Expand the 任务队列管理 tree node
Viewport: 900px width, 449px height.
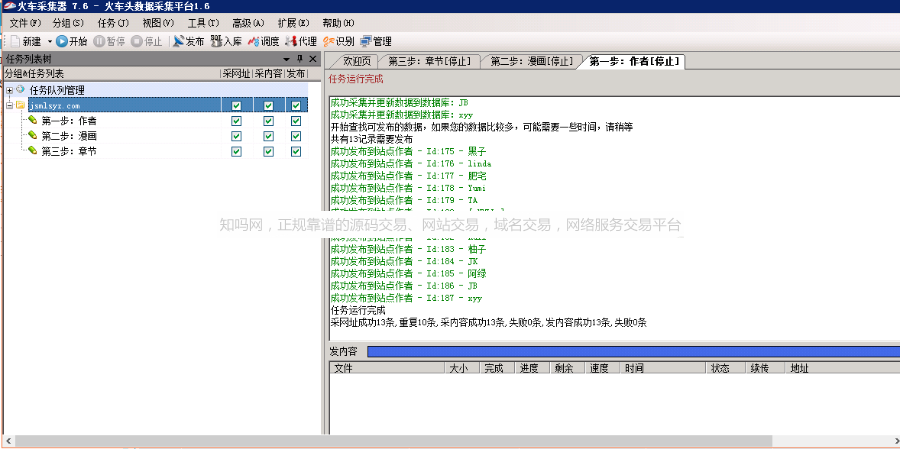click(9, 91)
